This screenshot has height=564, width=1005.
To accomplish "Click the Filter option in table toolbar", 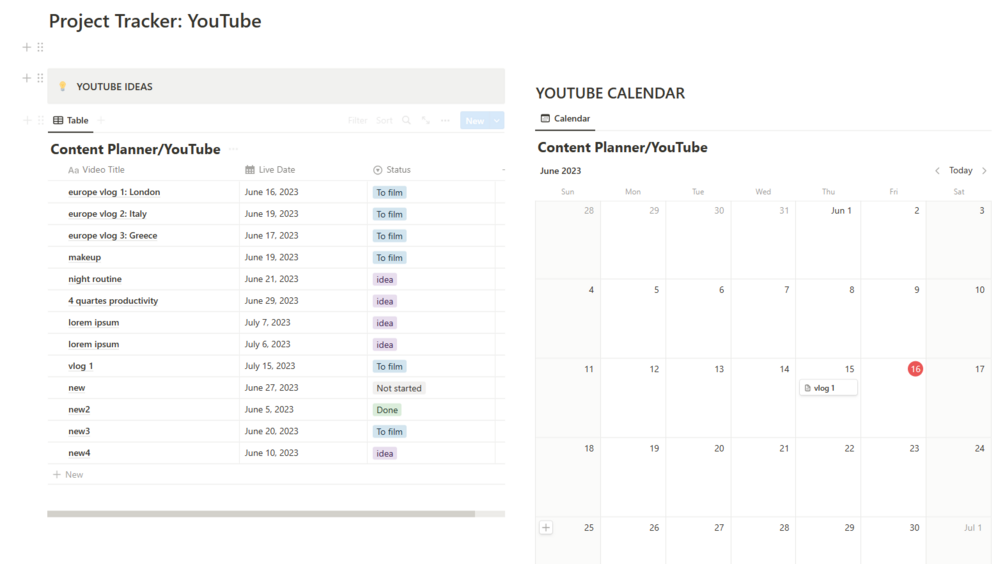I will tap(358, 120).
